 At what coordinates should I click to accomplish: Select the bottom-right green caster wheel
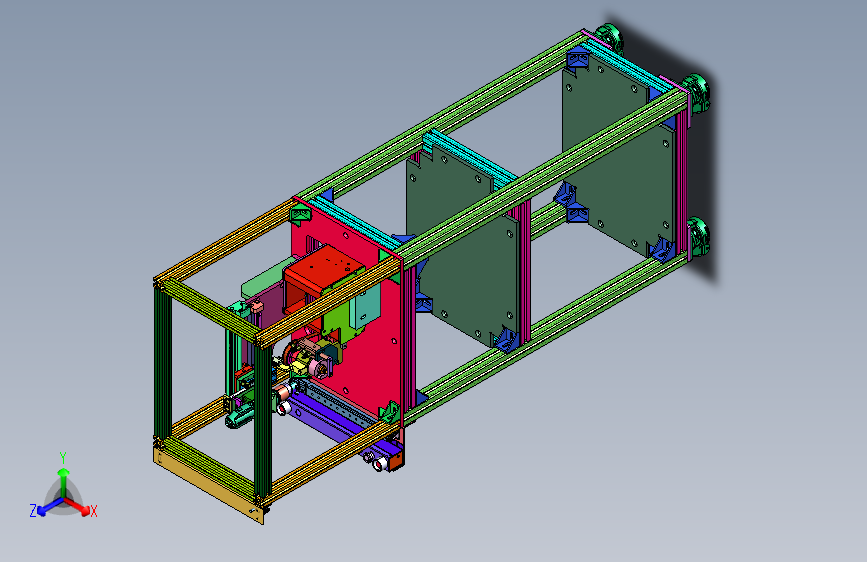click(698, 236)
